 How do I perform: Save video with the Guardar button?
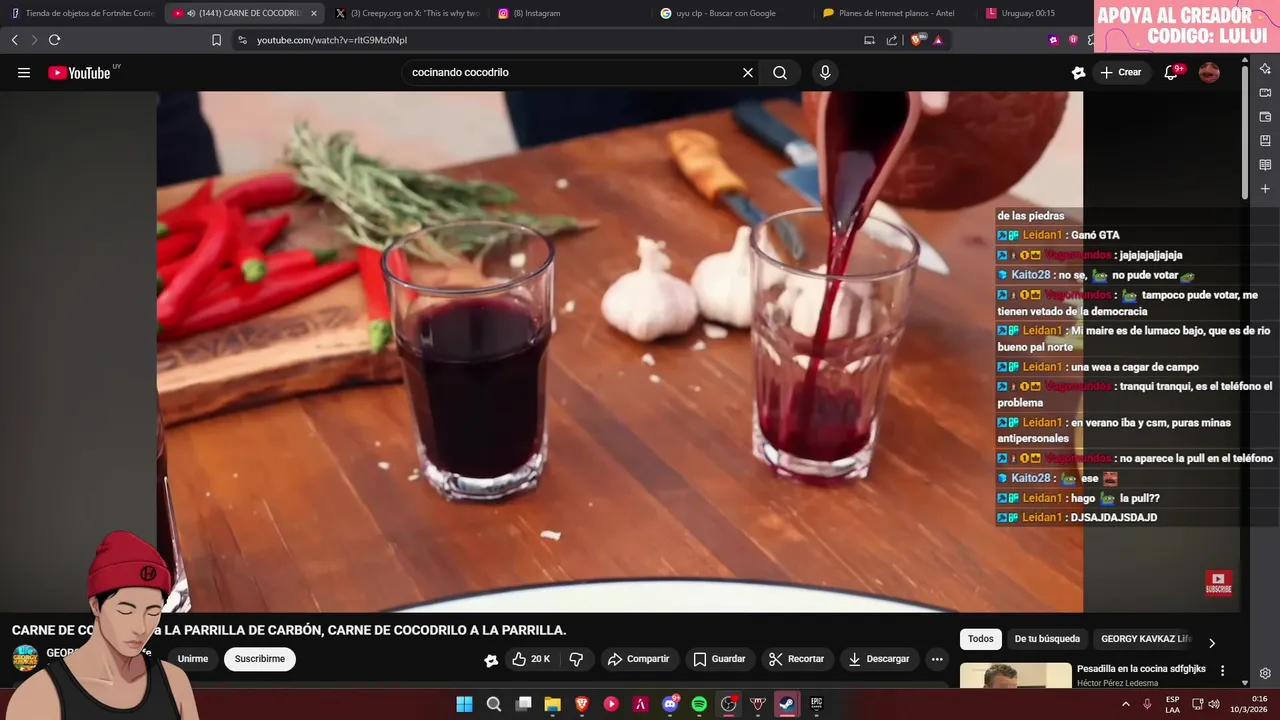tap(720, 659)
